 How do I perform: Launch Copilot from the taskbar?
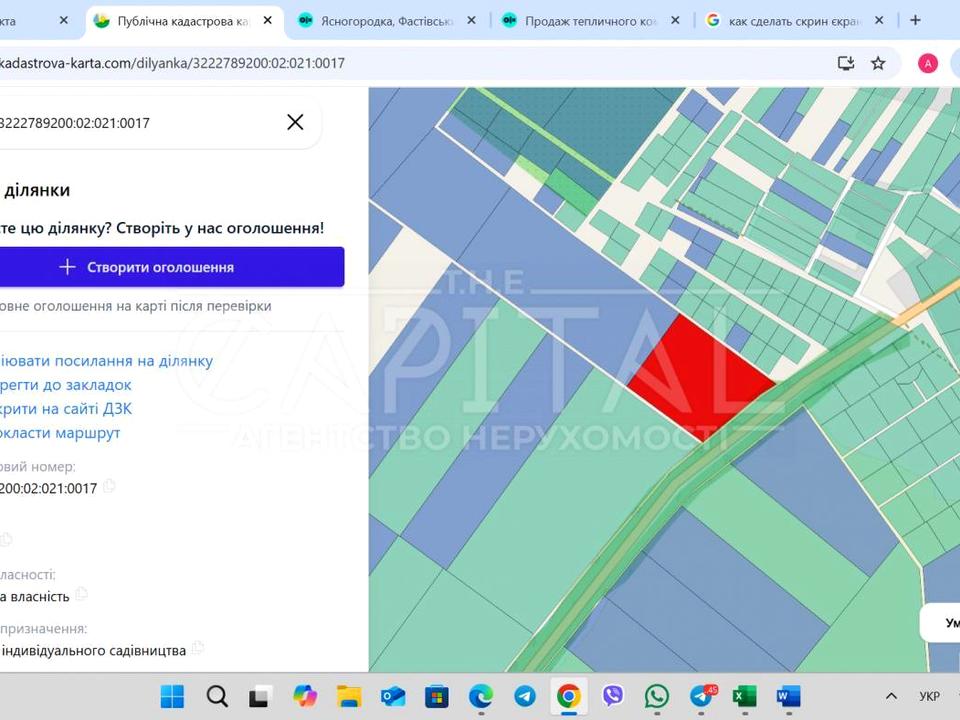[x=305, y=696]
